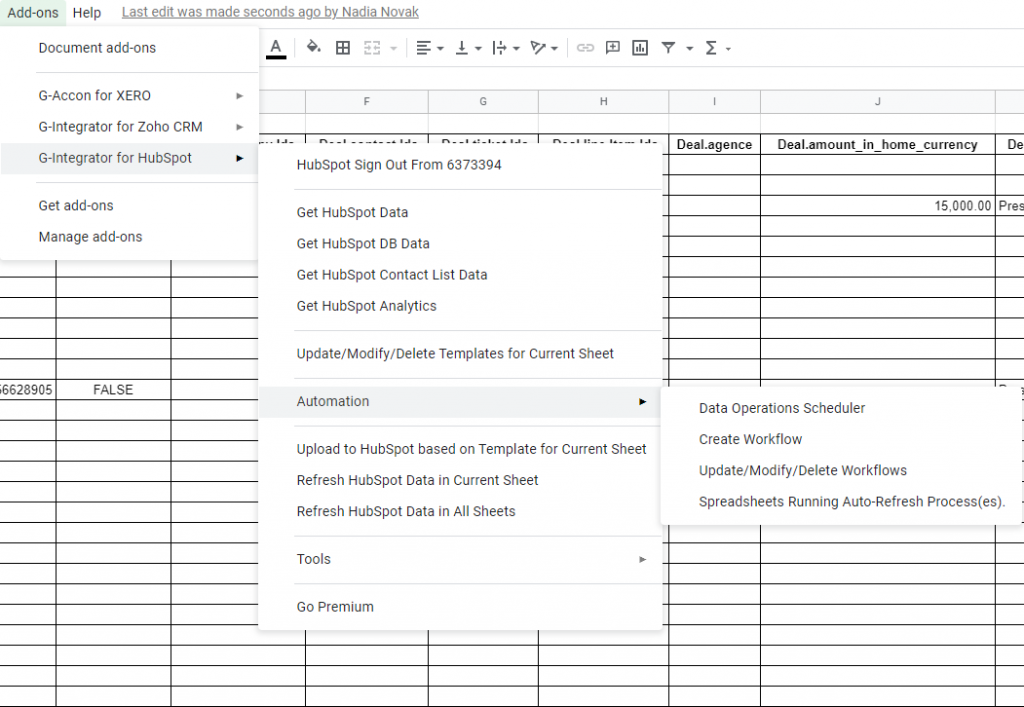This screenshot has width=1024, height=707.
Task: Select the cell ending in 6628905
Action: coord(27,390)
